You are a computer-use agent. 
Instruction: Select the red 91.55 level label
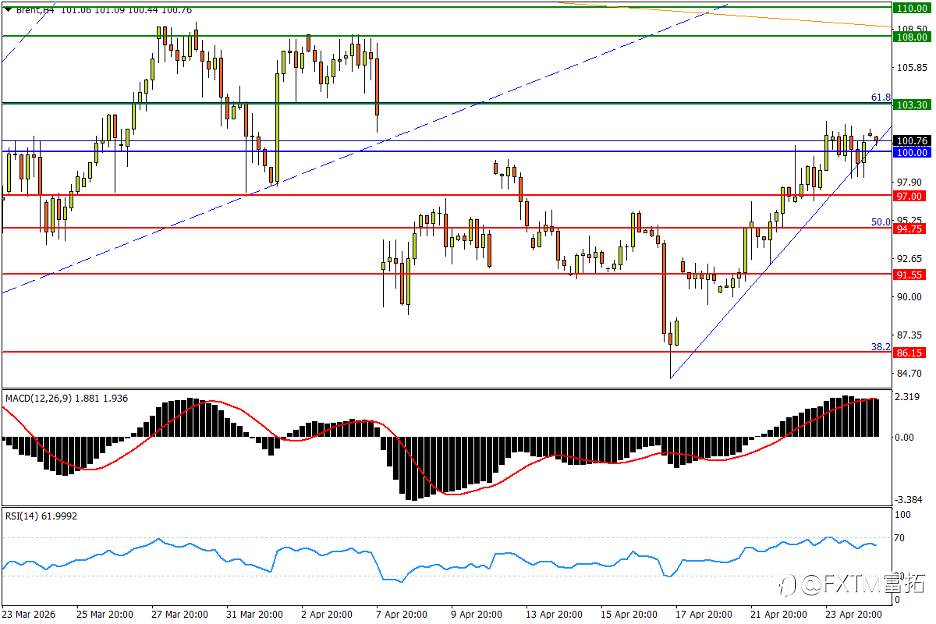pyautogui.click(x=909, y=275)
